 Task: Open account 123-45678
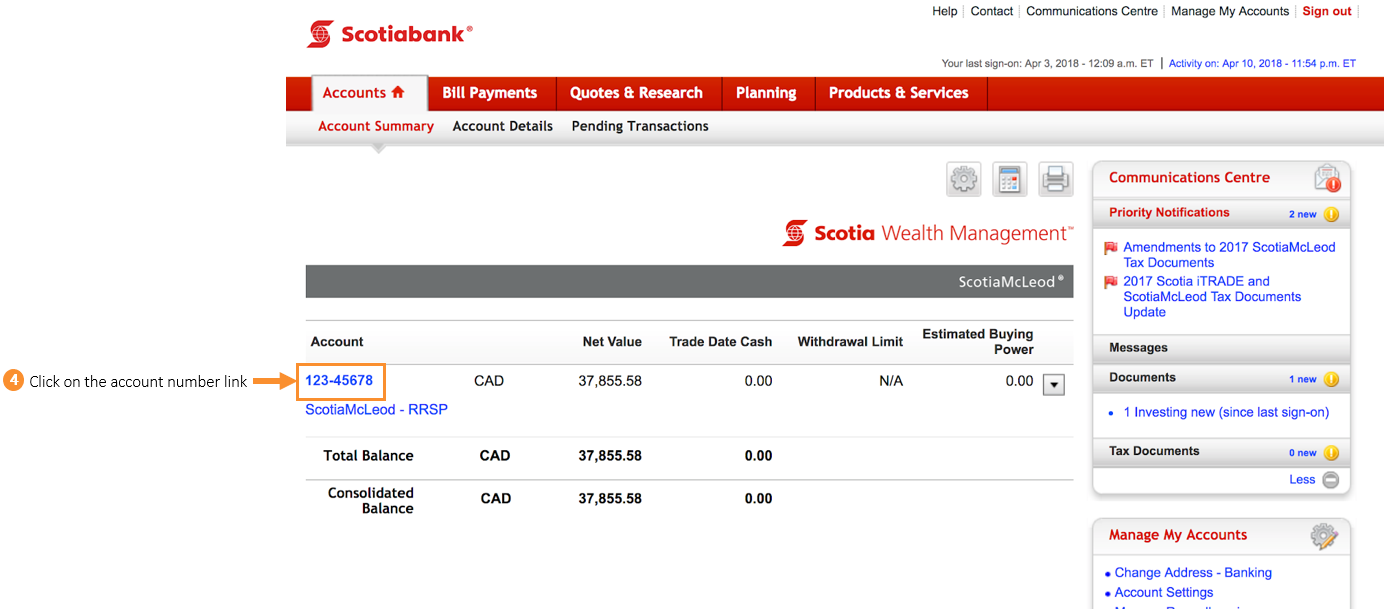(x=340, y=381)
